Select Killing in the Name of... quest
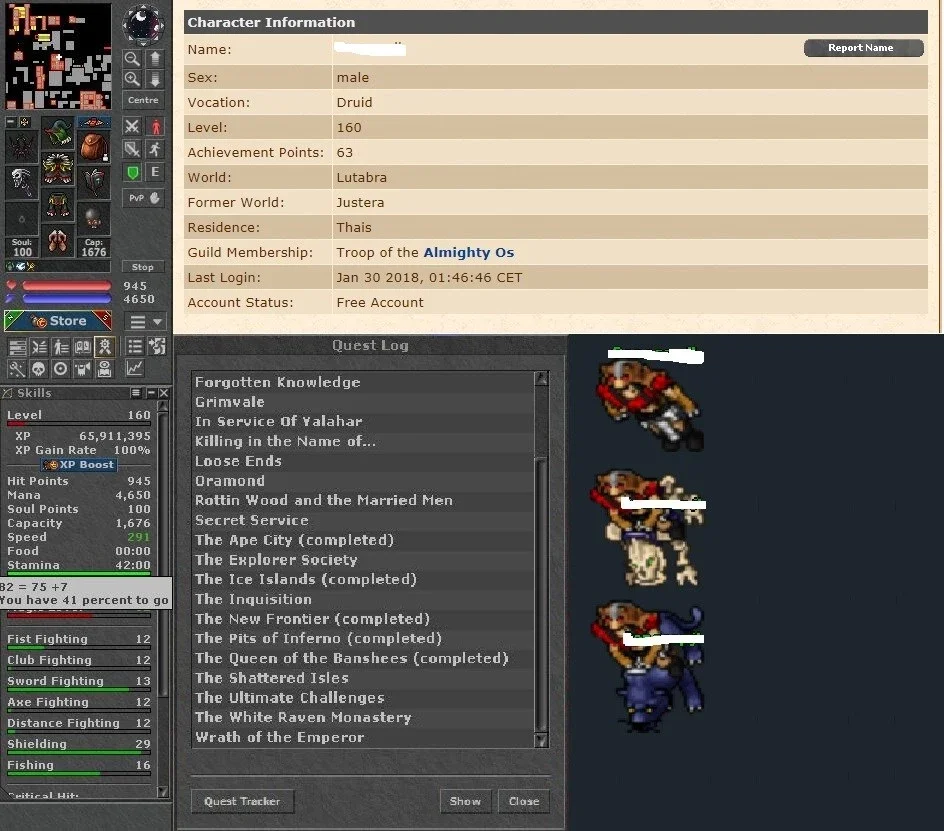Viewport: 944px width, 831px height. click(362, 441)
